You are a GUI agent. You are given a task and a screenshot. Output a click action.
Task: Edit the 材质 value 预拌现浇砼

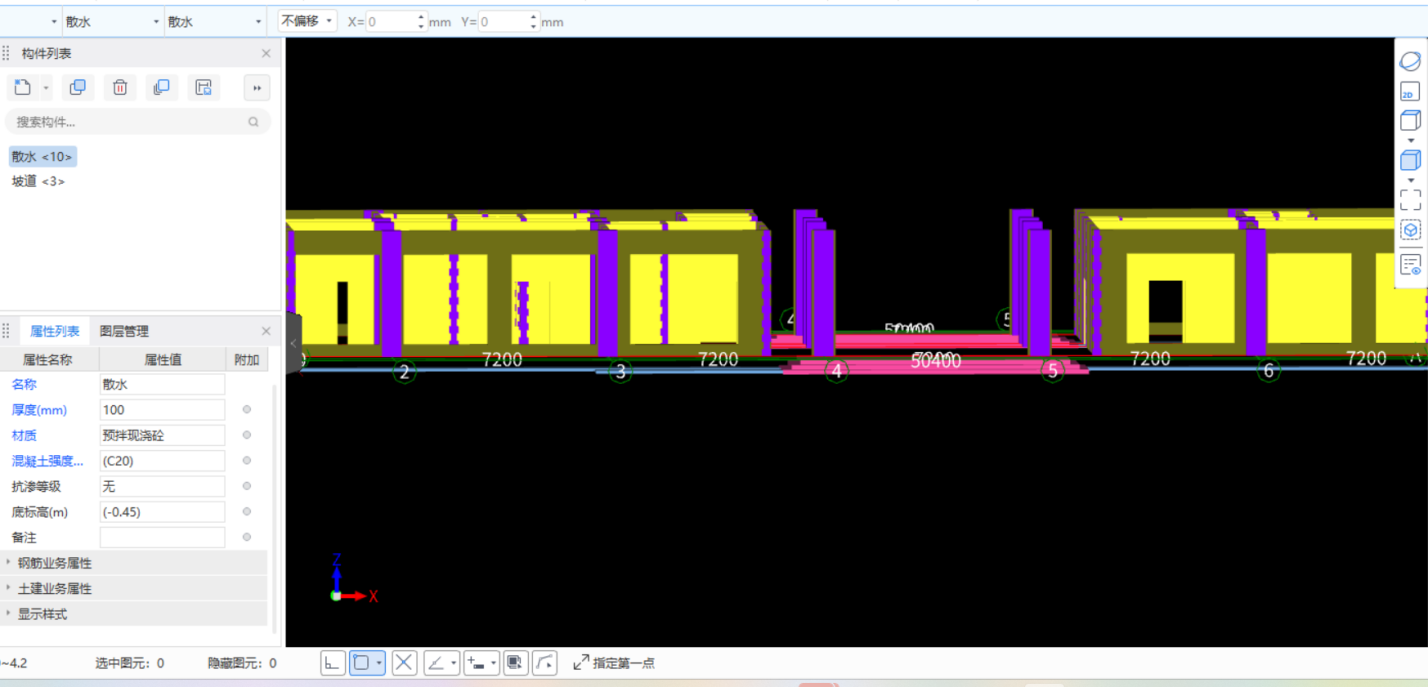[162, 435]
